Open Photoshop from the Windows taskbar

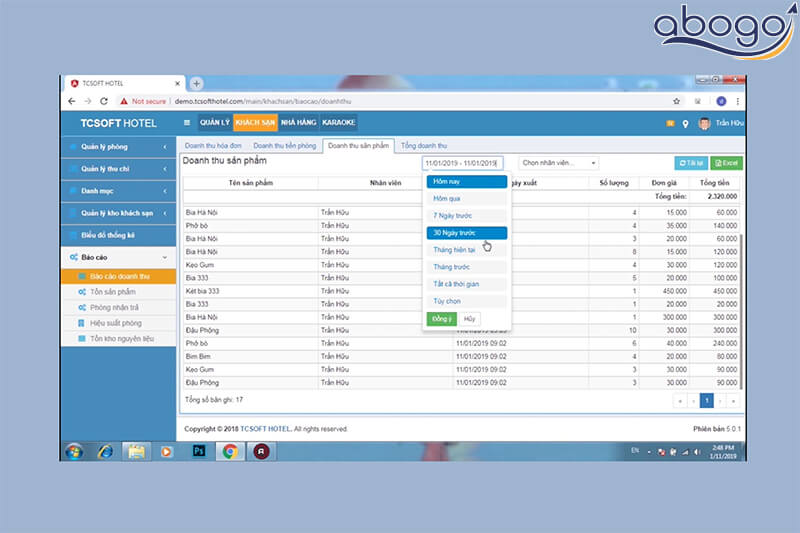[x=199, y=450]
